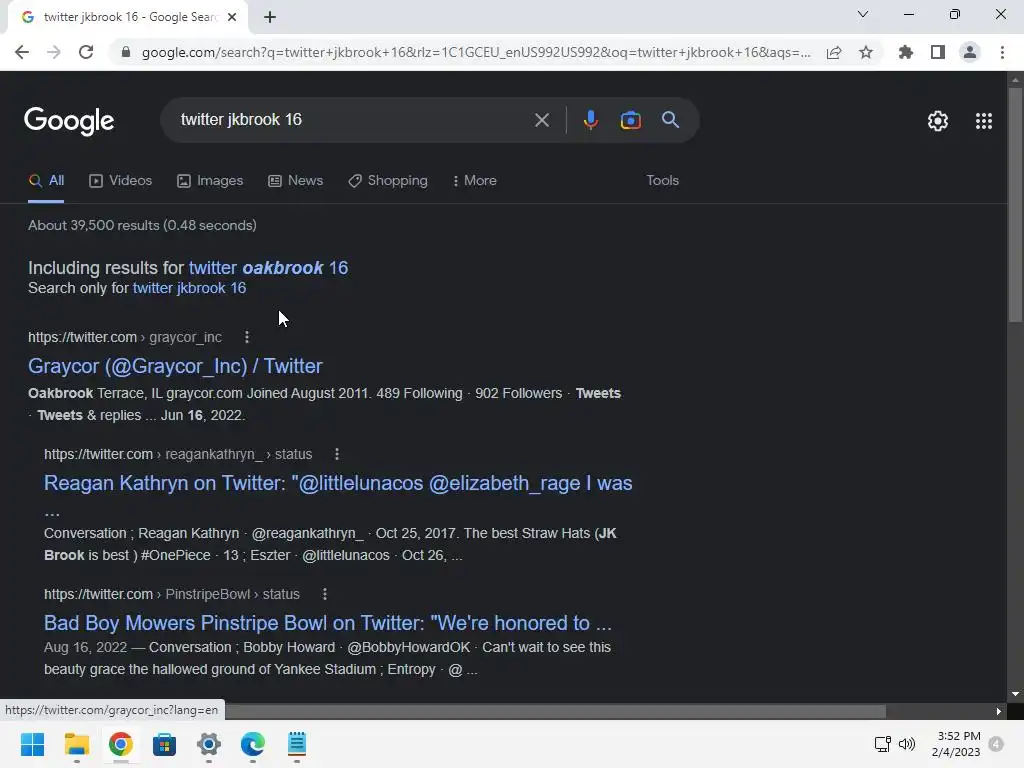The image size is (1024, 768).
Task: Click the horizontal scrollbar right arrow
Action: pos(999,711)
